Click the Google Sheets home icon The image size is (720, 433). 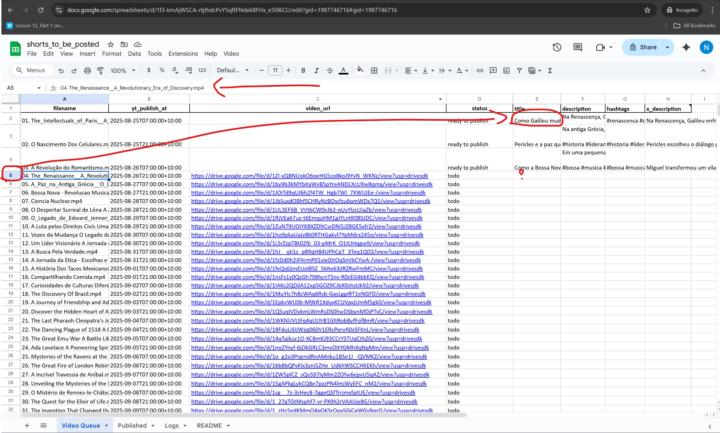click(15, 48)
